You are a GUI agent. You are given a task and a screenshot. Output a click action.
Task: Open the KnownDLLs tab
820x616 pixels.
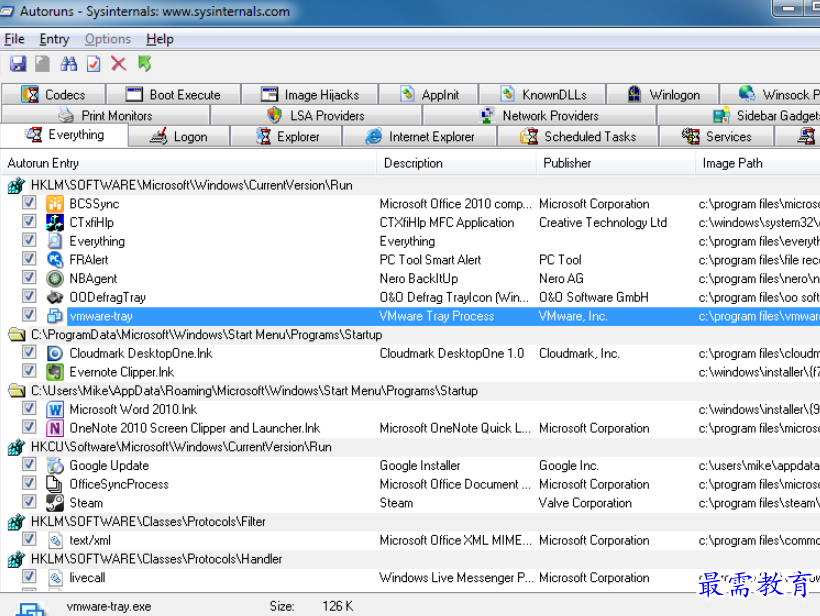click(x=542, y=95)
